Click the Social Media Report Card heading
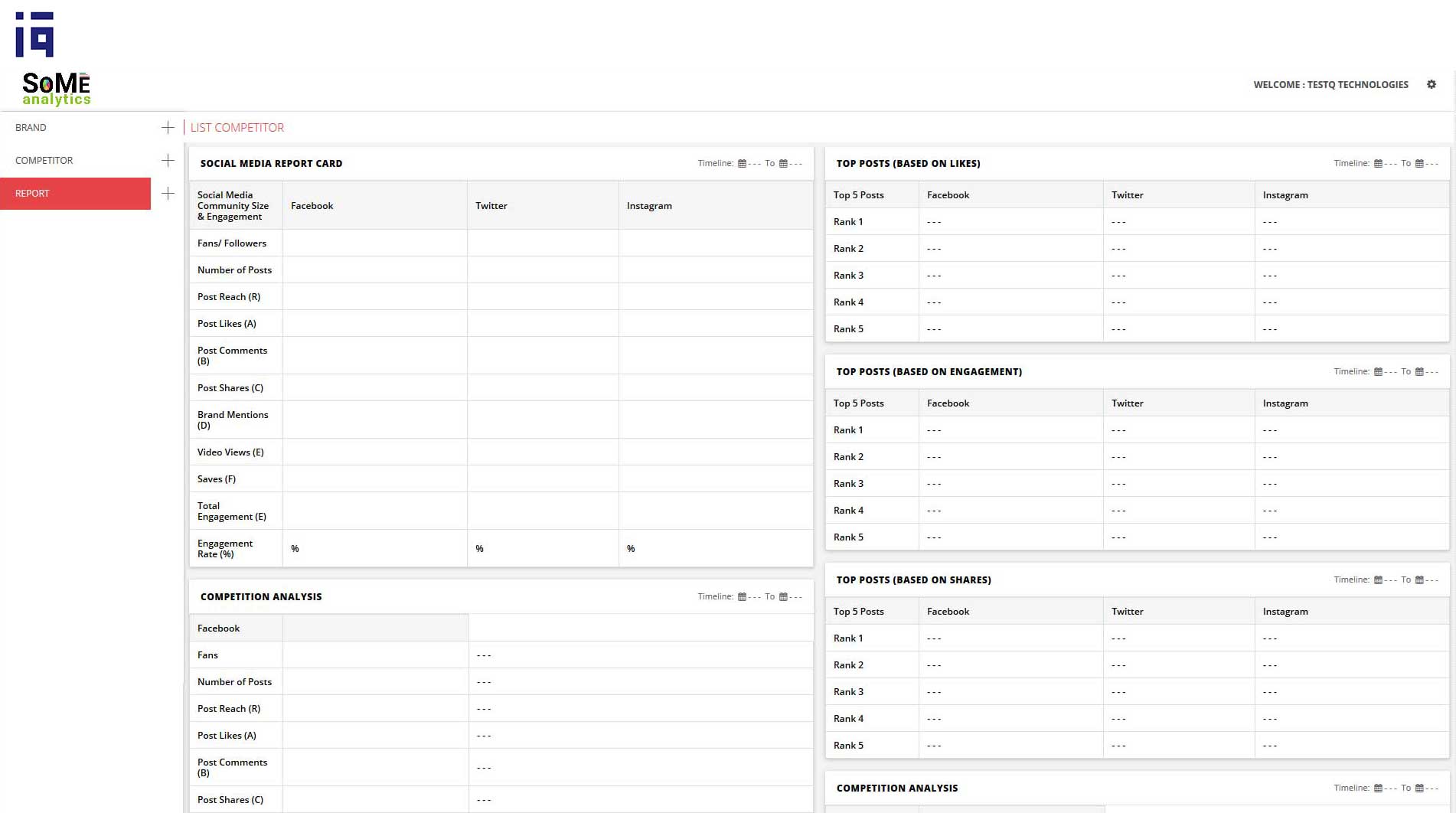The image size is (1456, 813). point(271,163)
